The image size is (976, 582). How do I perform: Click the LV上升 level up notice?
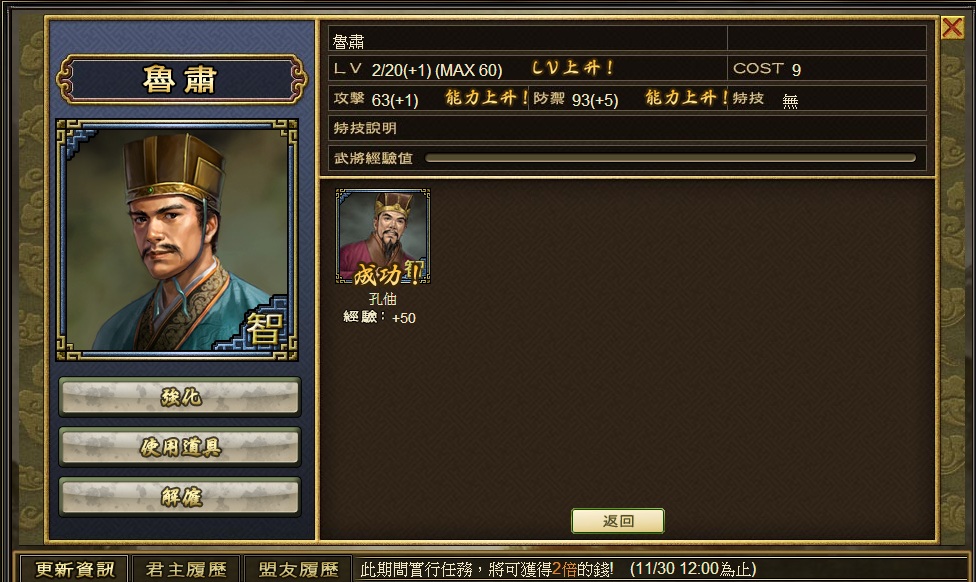pos(573,68)
